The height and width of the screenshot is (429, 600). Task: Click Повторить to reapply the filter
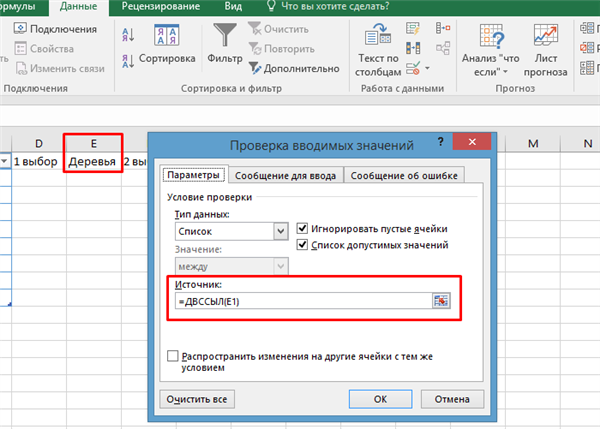click(282, 49)
